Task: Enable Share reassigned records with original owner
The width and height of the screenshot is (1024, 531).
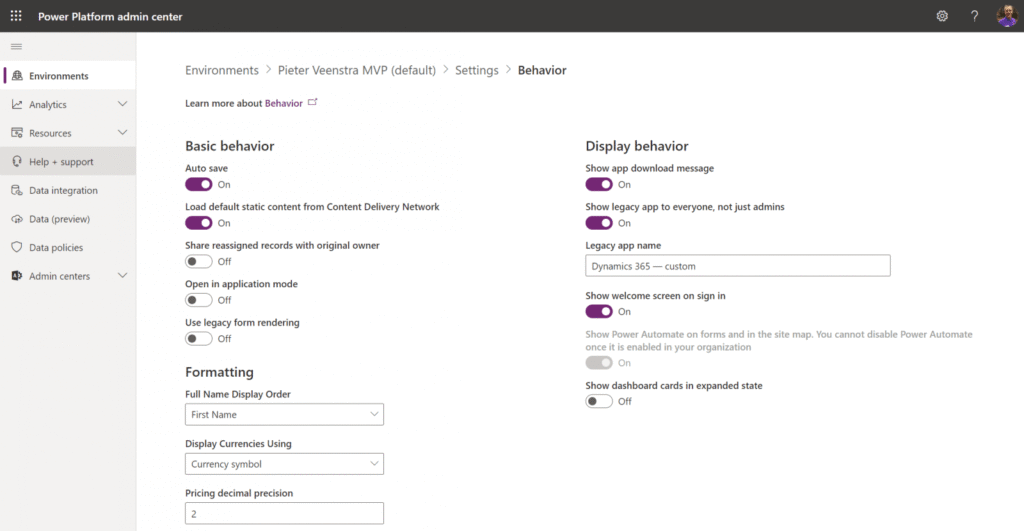Action: pyautogui.click(x=199, y=261)
